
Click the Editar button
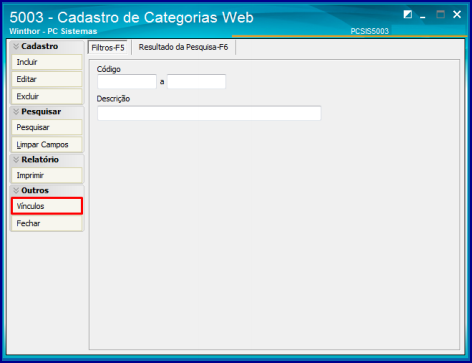[x=47, y=79]
